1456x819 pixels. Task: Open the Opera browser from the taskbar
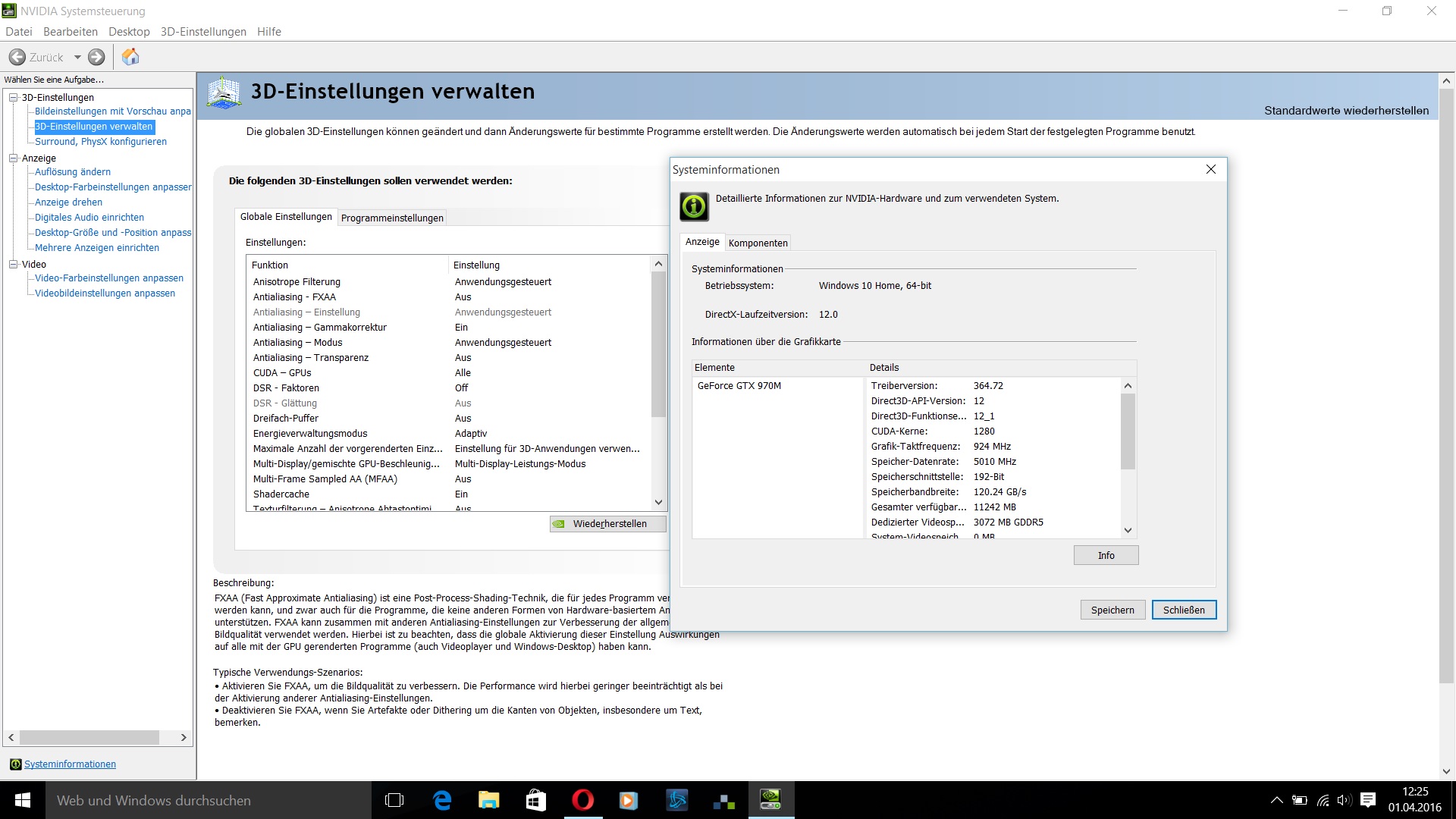[x=582, y=800]
